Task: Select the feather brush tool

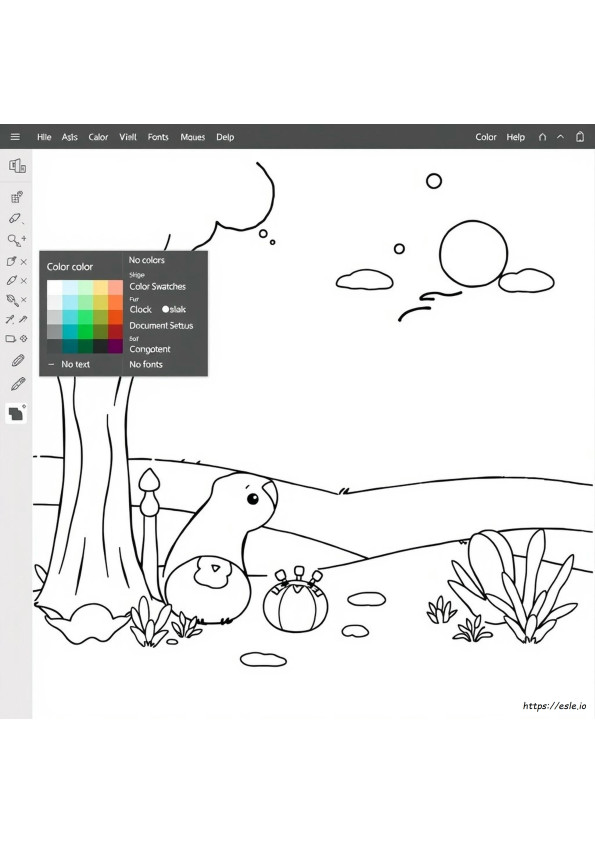Action: 11,300
